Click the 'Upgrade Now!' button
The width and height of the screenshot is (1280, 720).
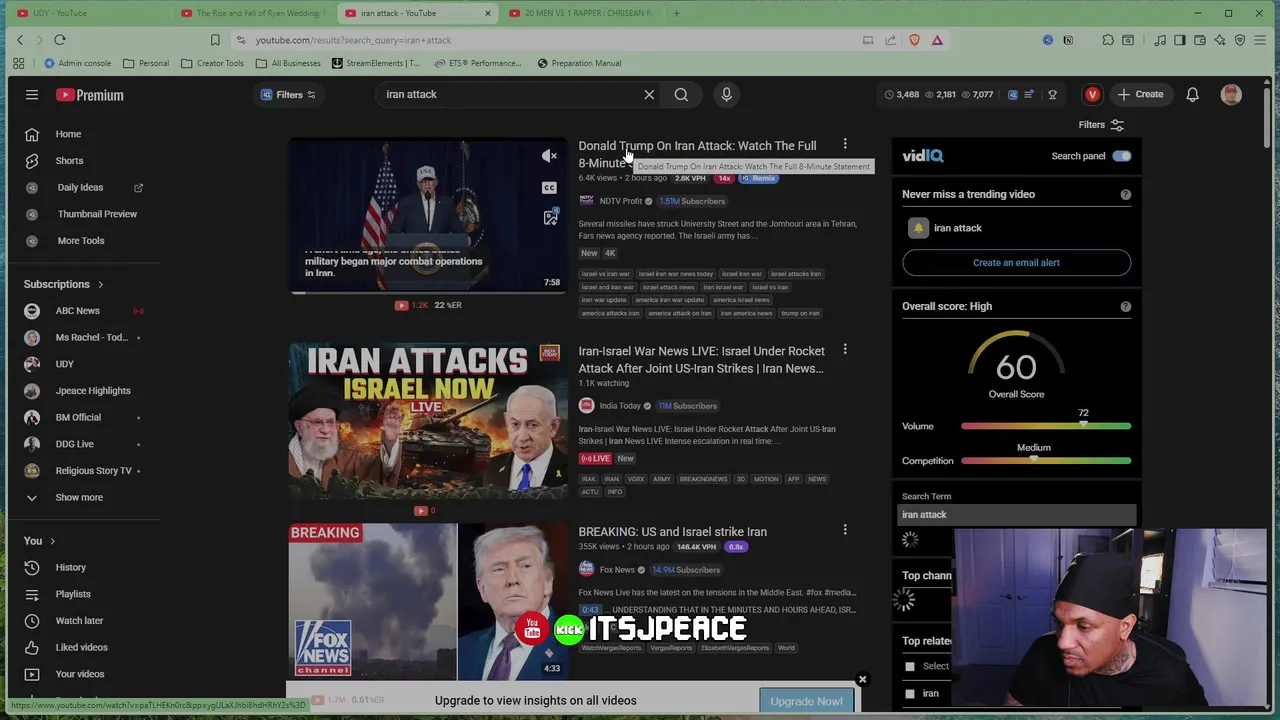tap(806, 701)
